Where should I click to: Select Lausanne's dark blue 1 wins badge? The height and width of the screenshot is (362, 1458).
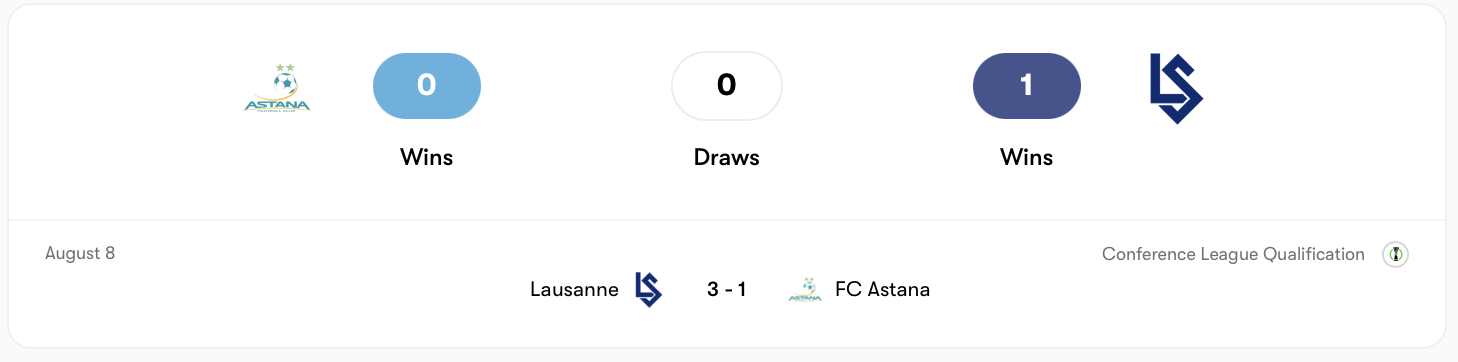coord(1027,85)
